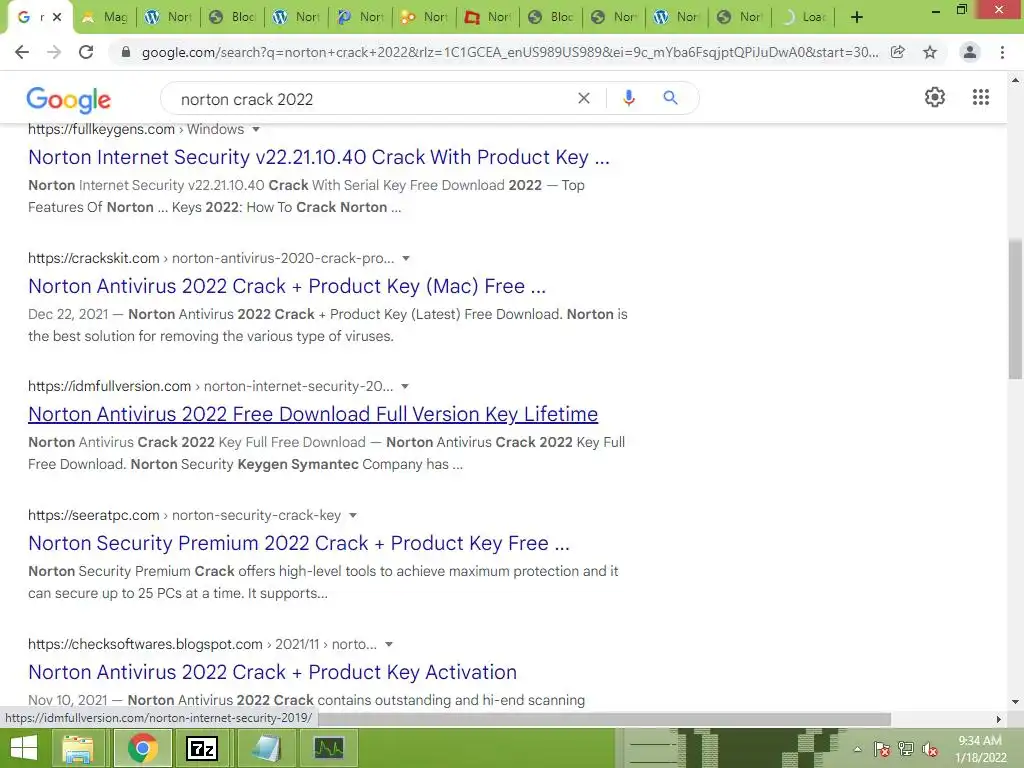Screen dimensions: 1024x768
Task: Go back to the previous page
Action: (22, 52)
